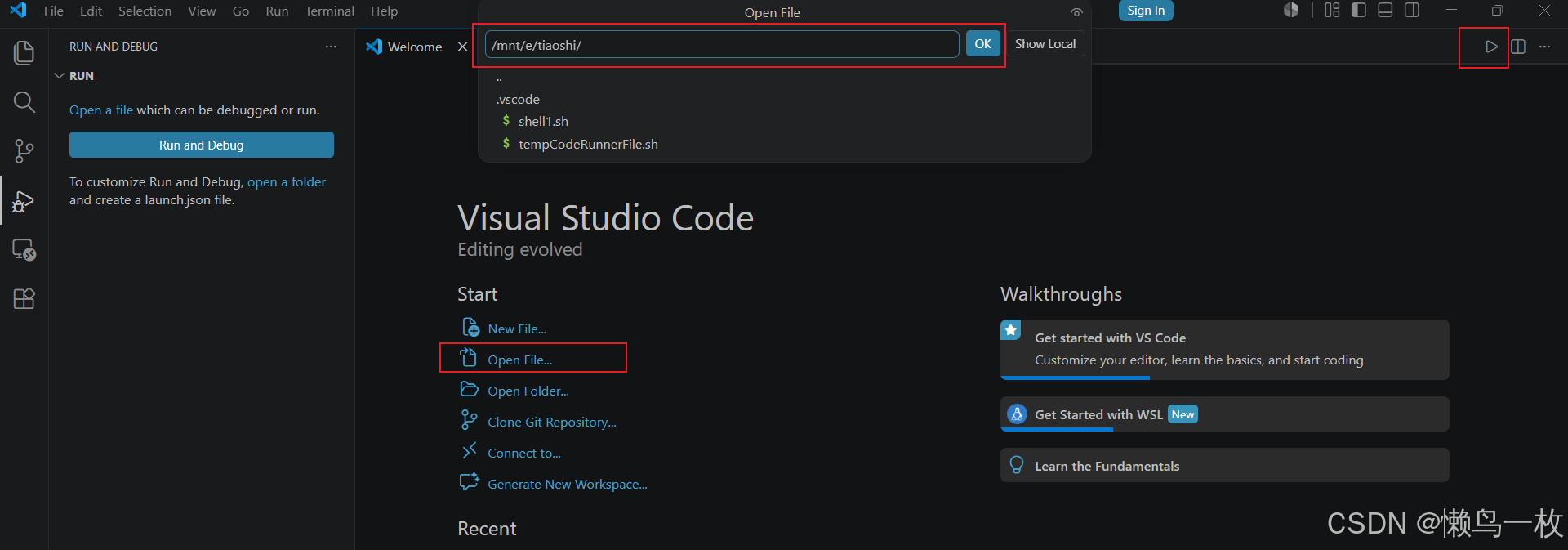This screenshot has height=550, width=1568.
Task: Open the Run menu
Action: pyautogui.click(x=277, y=11)
